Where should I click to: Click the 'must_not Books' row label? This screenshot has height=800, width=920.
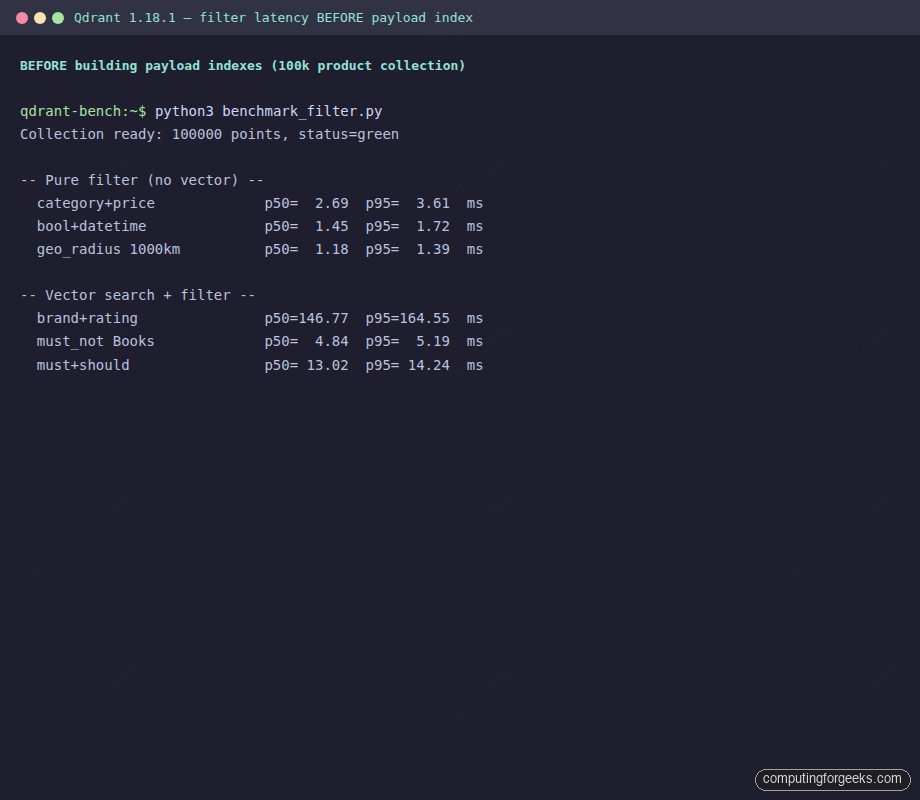coord(96,342)
